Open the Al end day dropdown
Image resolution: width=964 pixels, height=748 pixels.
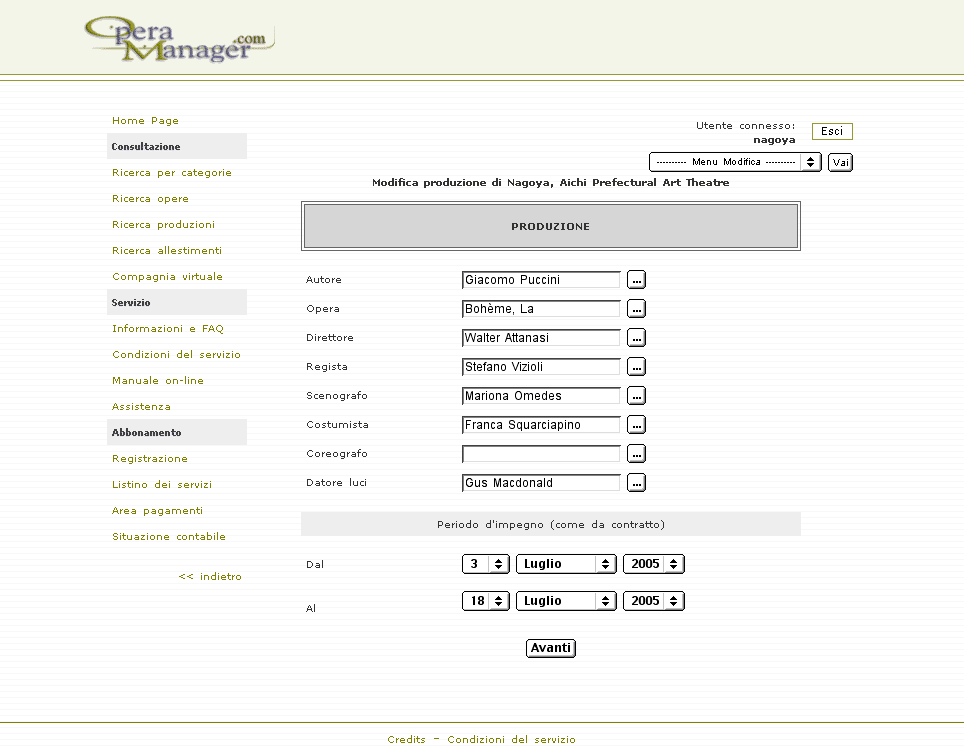[486, 601]
